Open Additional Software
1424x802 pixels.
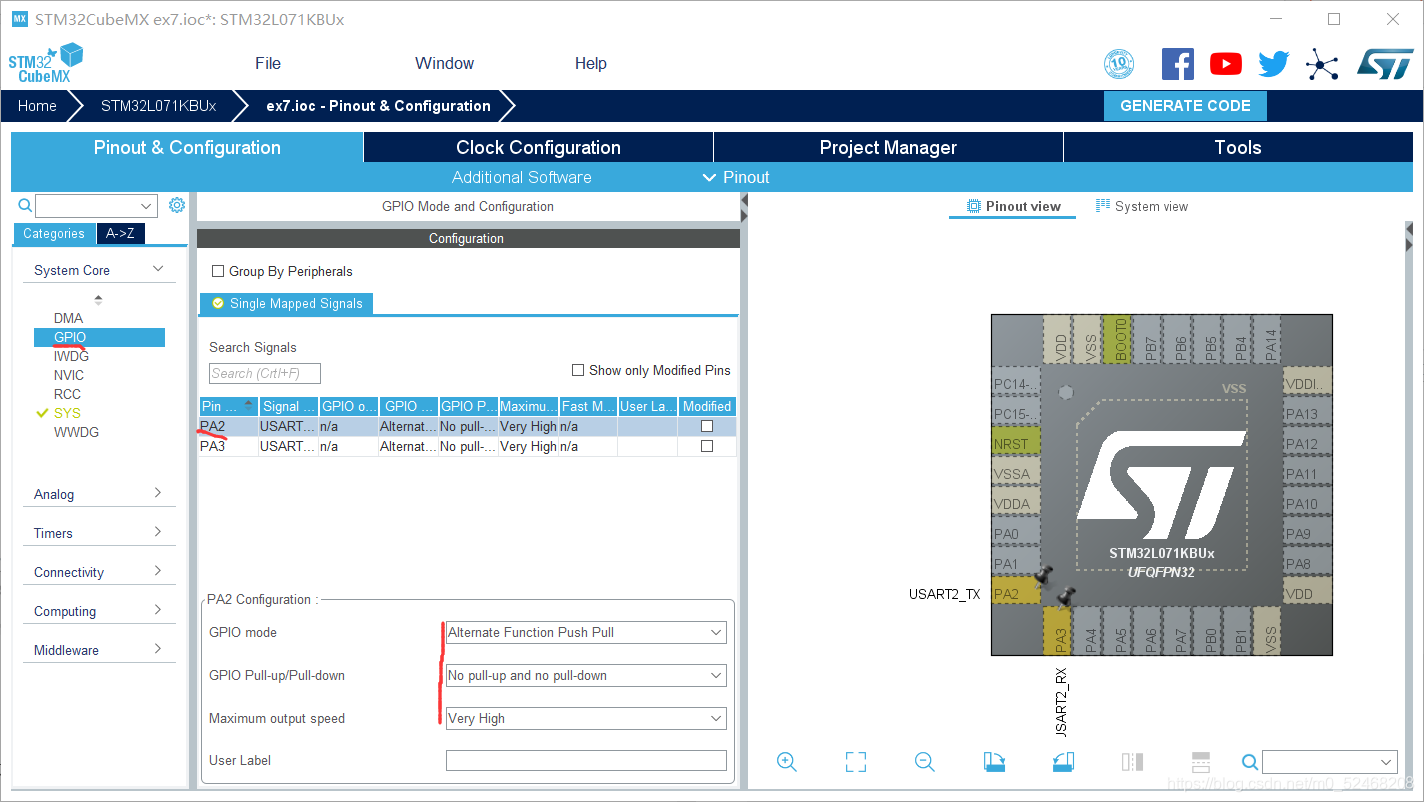click(x=521, y=177)
